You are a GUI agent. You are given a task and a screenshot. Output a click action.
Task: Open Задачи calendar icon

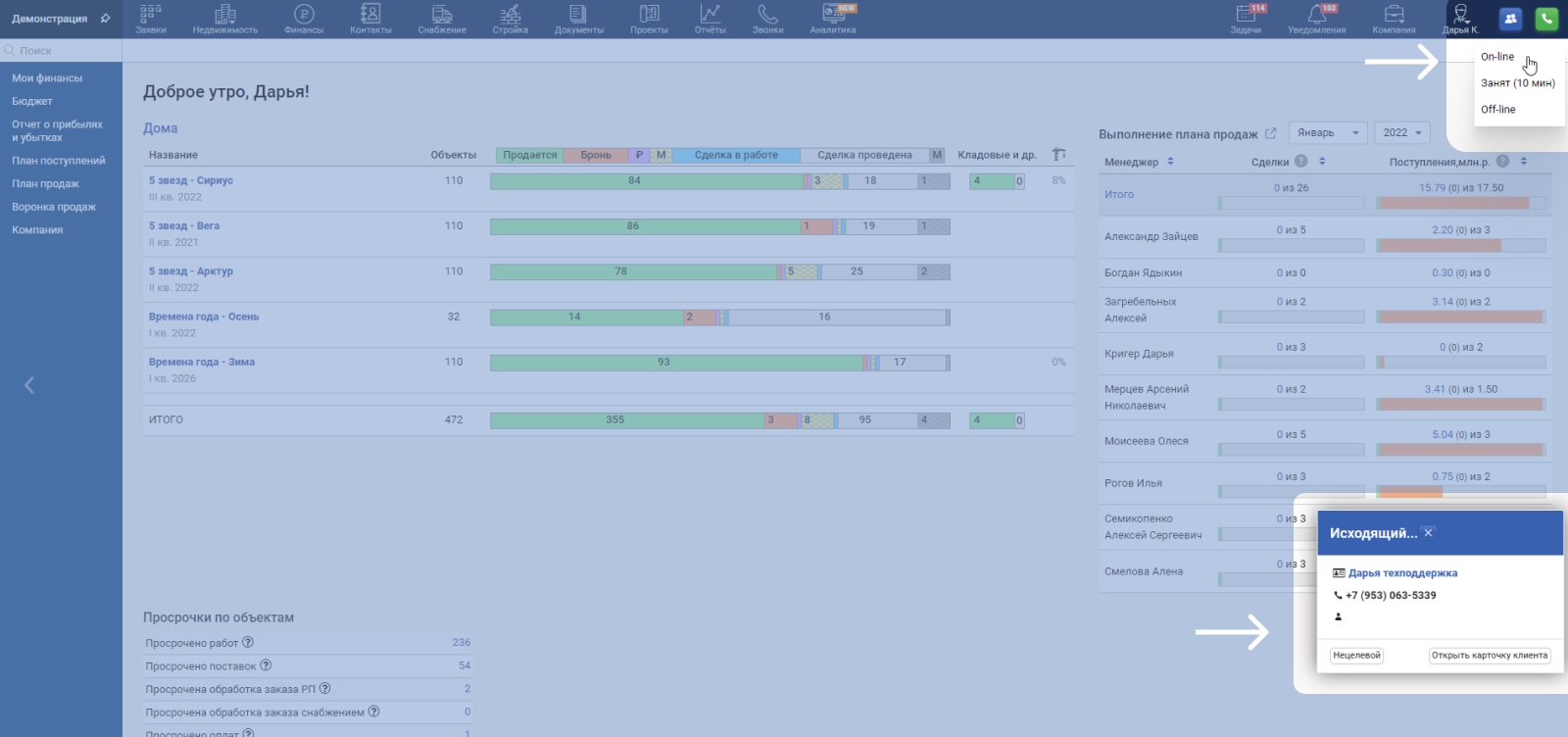[1246, 15]
